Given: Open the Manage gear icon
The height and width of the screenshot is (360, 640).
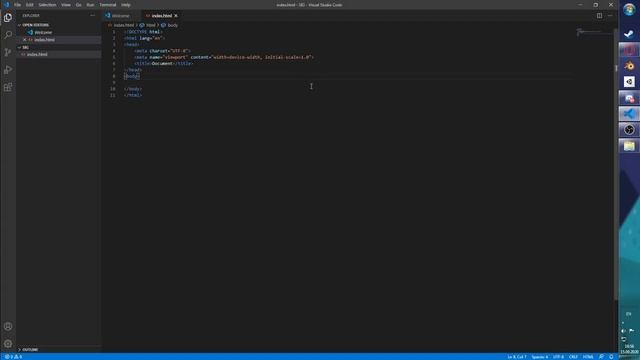Looking at the screenshot, I should point(8,344).
